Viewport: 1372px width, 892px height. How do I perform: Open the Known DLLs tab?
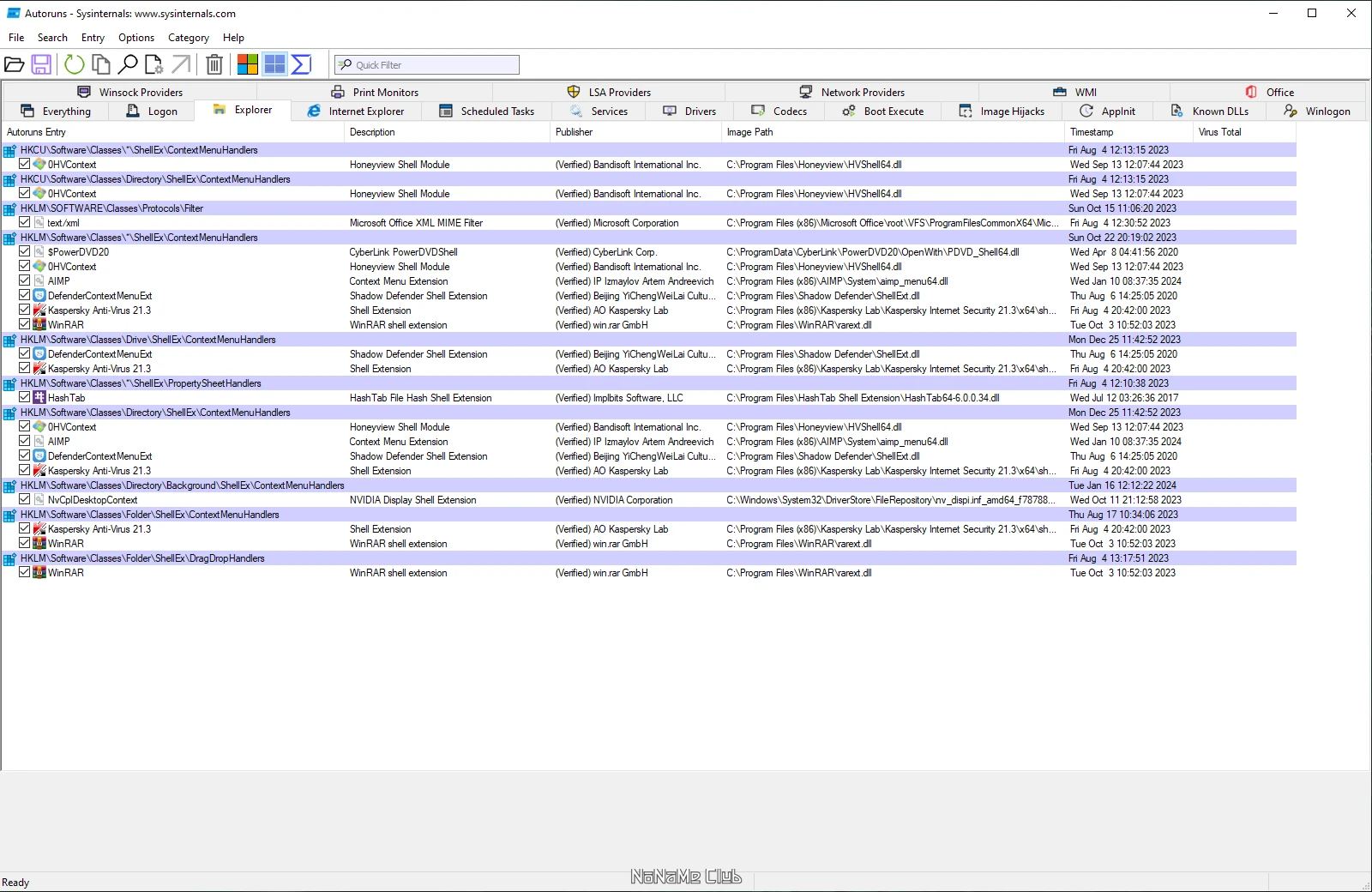[1210, 111]
